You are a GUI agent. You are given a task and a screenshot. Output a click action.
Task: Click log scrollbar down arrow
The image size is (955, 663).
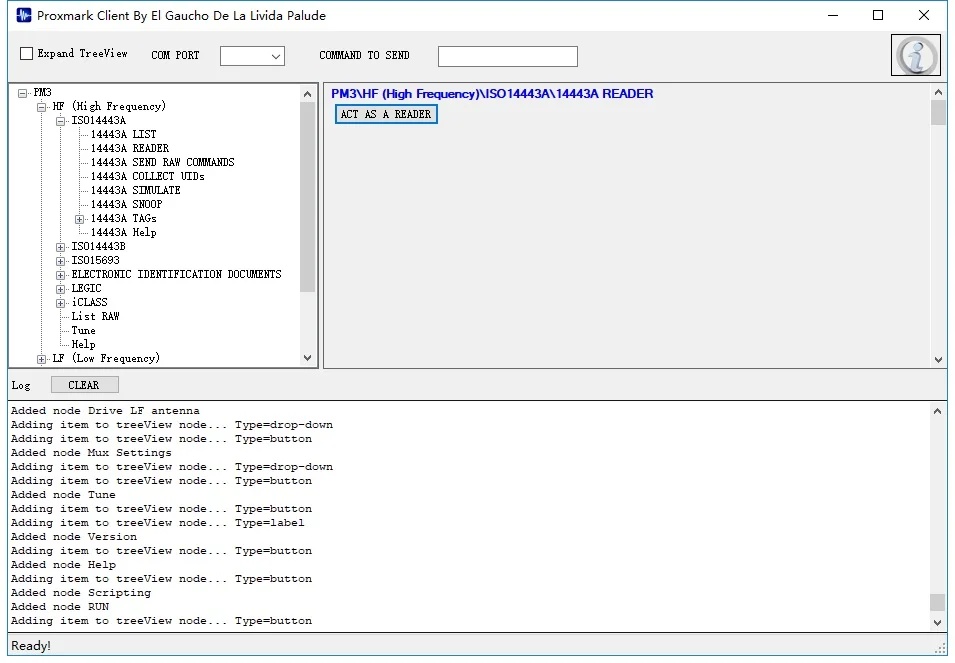pos(937,622)
